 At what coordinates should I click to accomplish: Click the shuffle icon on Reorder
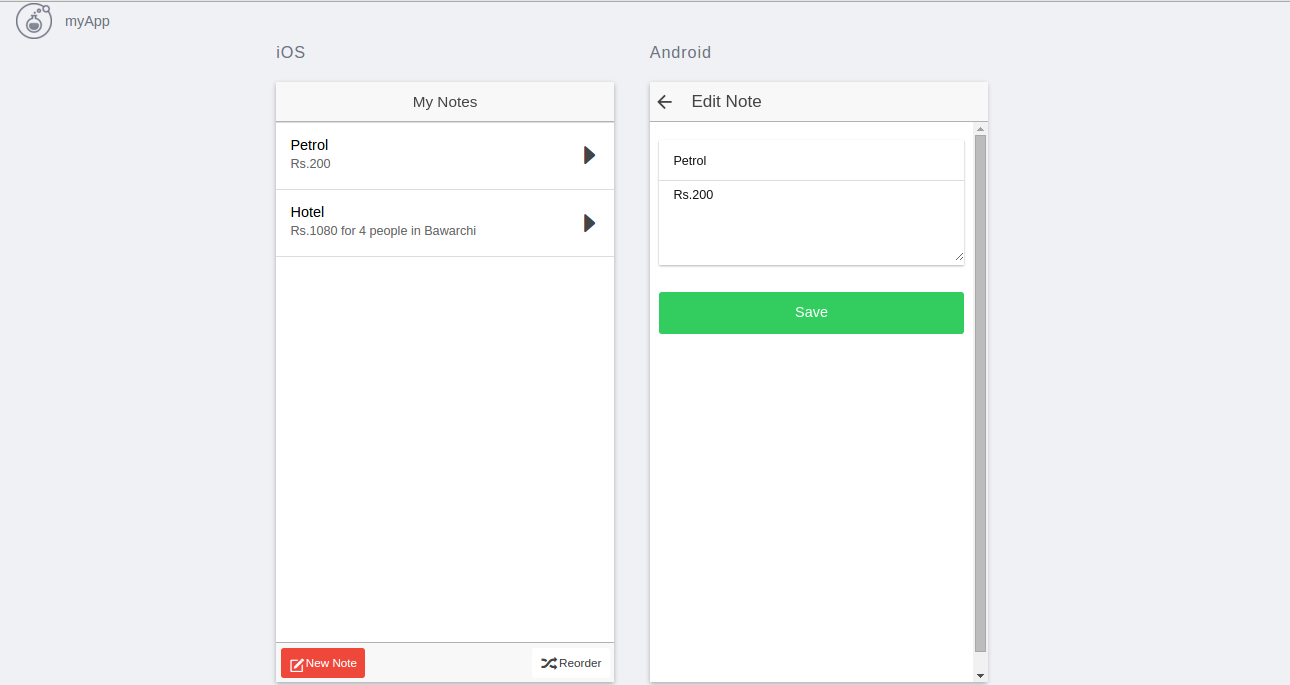tap(549, 663)
